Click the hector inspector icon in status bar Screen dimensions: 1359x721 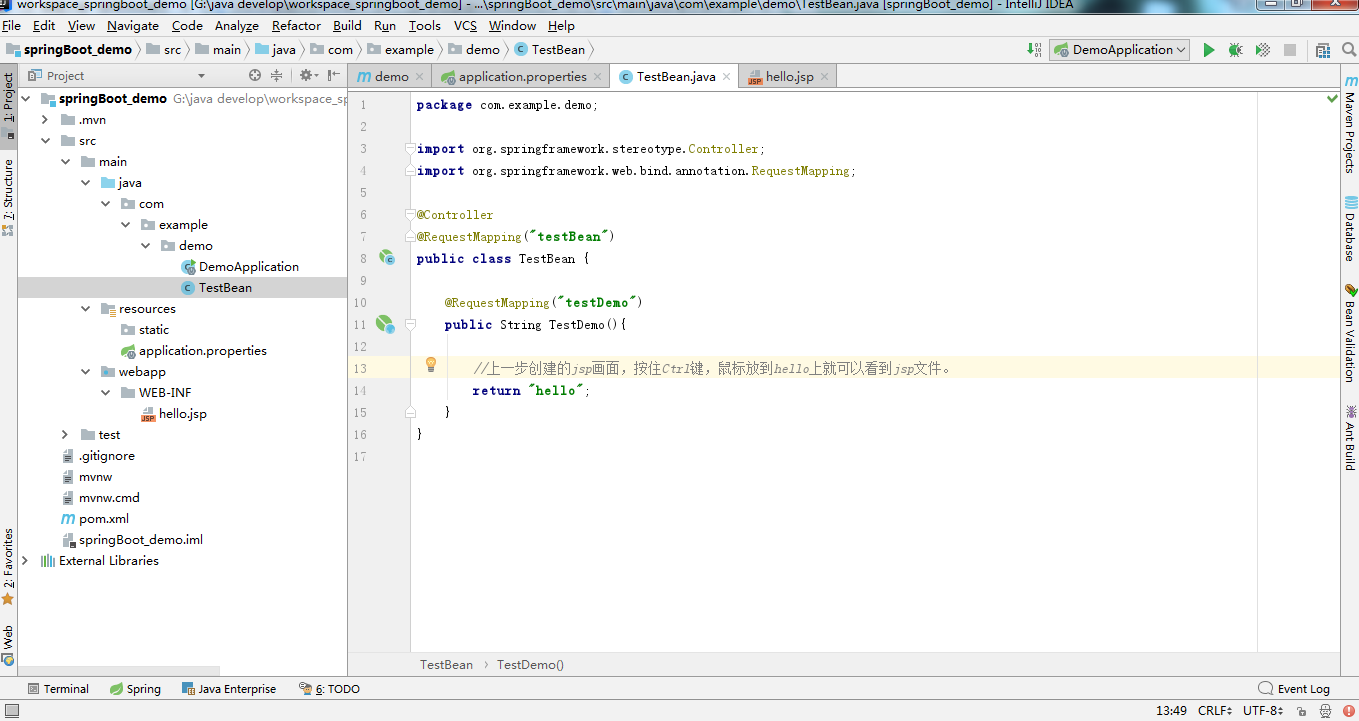[1326, 711]
